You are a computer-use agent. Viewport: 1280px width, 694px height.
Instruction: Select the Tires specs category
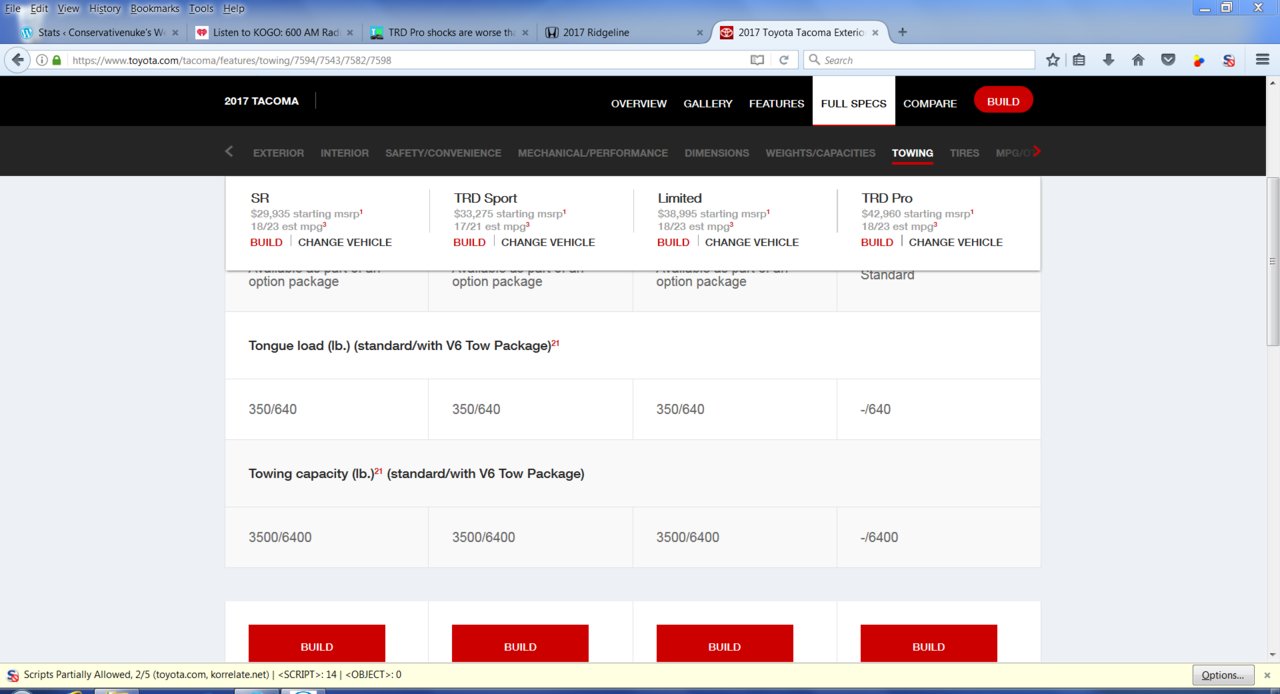[965, 153]
